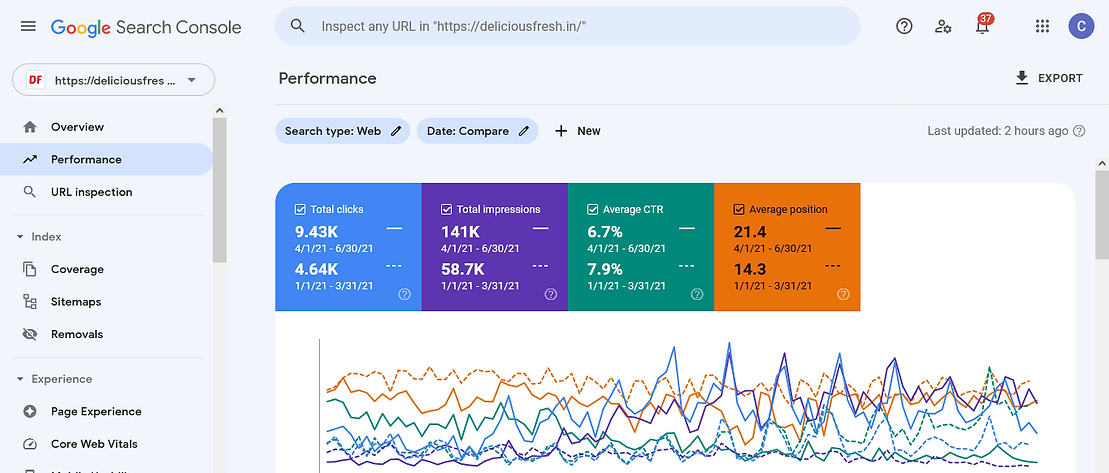Screen dimensions: 1109x473
Task: Click the help icon in Total clicks card
Action: coord(405,294)
